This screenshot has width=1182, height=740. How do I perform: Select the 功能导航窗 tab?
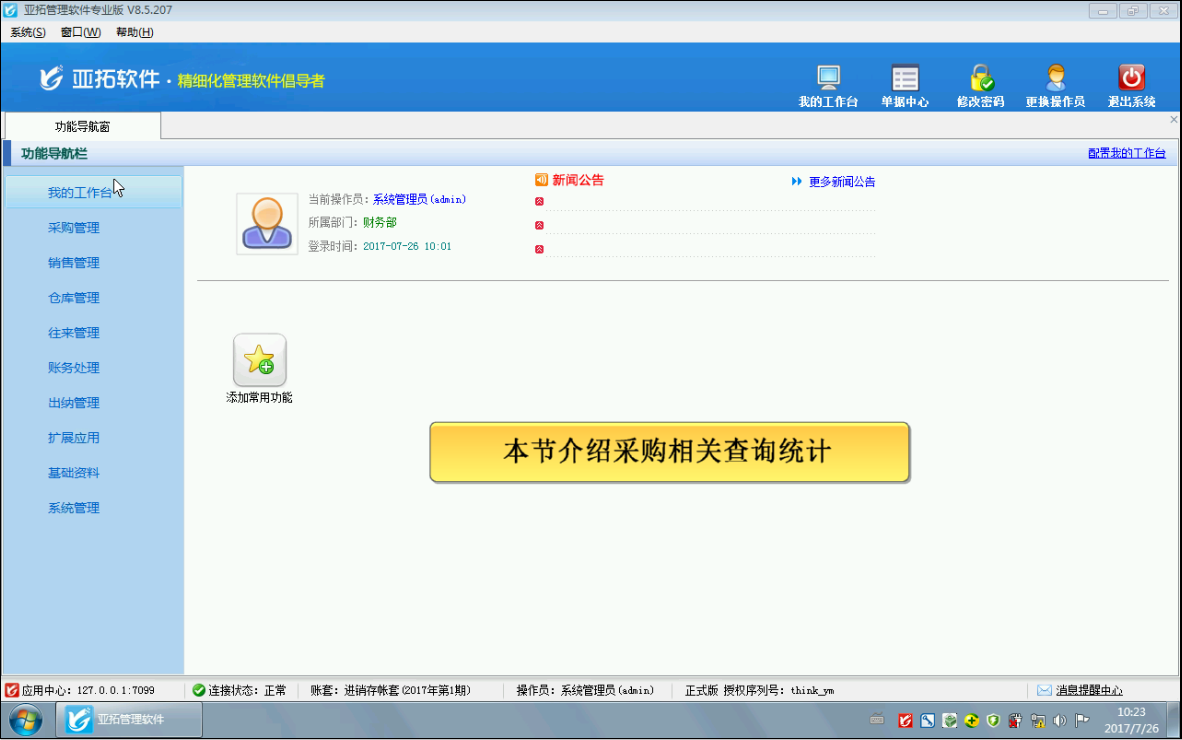coord(82,127)
